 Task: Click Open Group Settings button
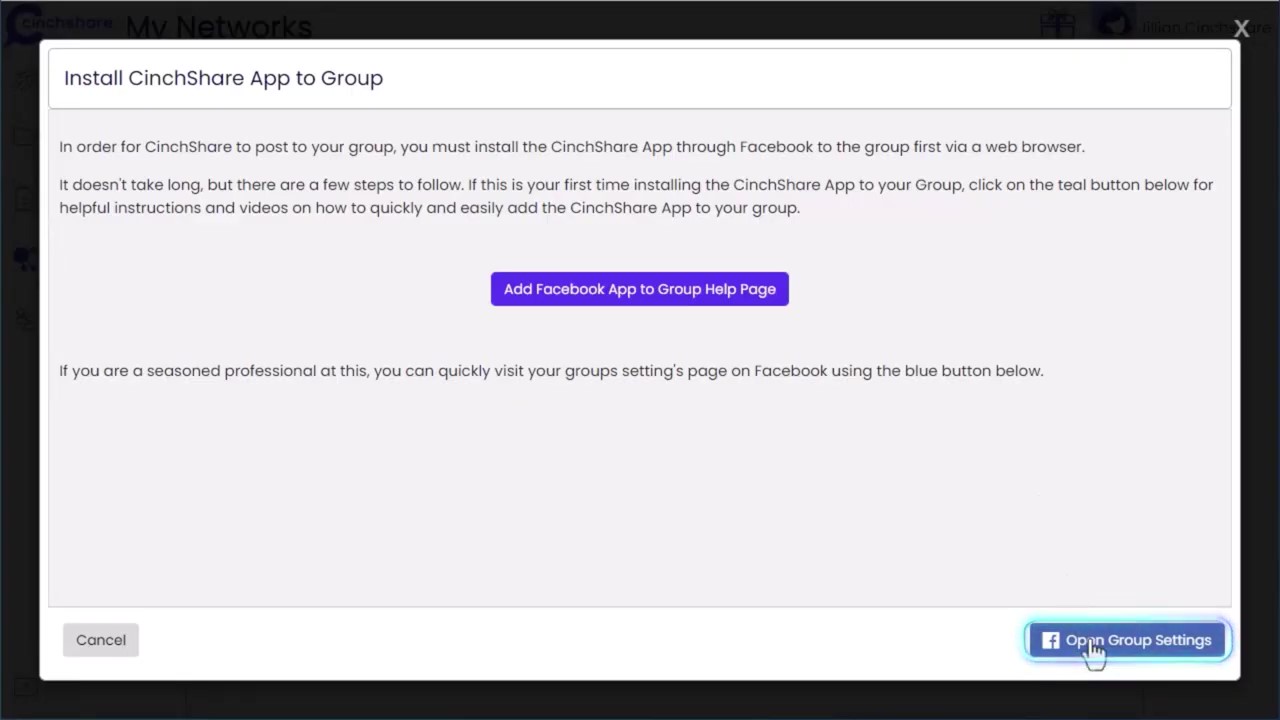point(1127,640)
